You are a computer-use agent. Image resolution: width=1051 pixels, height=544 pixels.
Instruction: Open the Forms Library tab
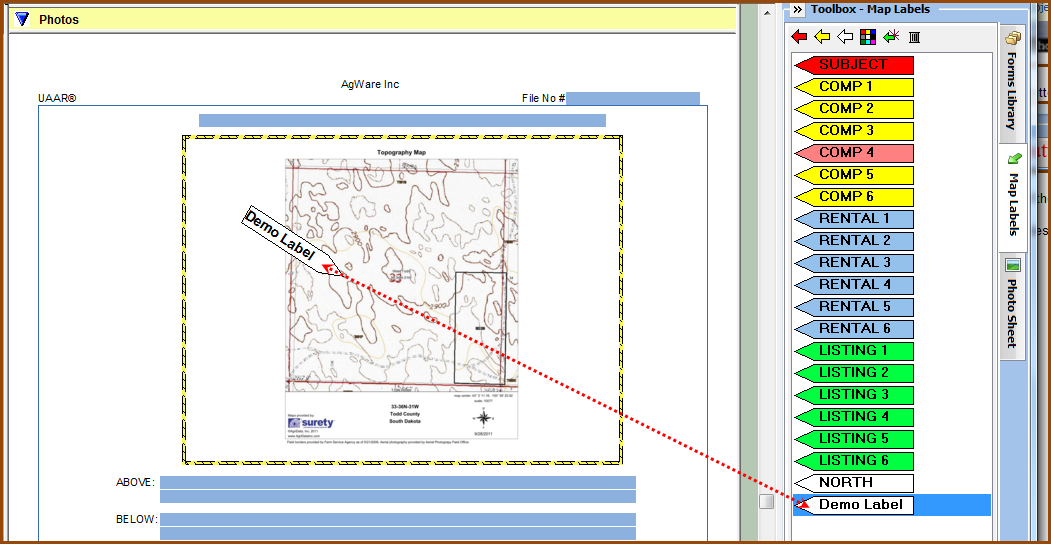1012,83
